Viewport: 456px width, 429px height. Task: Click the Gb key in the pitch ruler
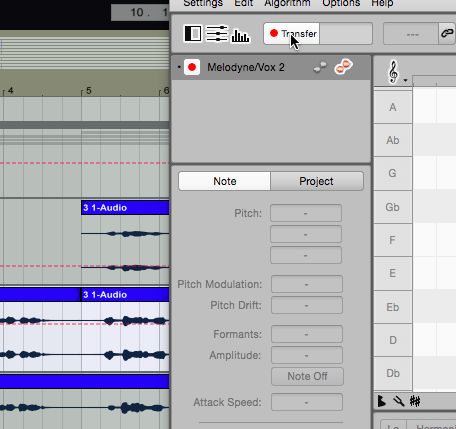[x=393, y=207]
